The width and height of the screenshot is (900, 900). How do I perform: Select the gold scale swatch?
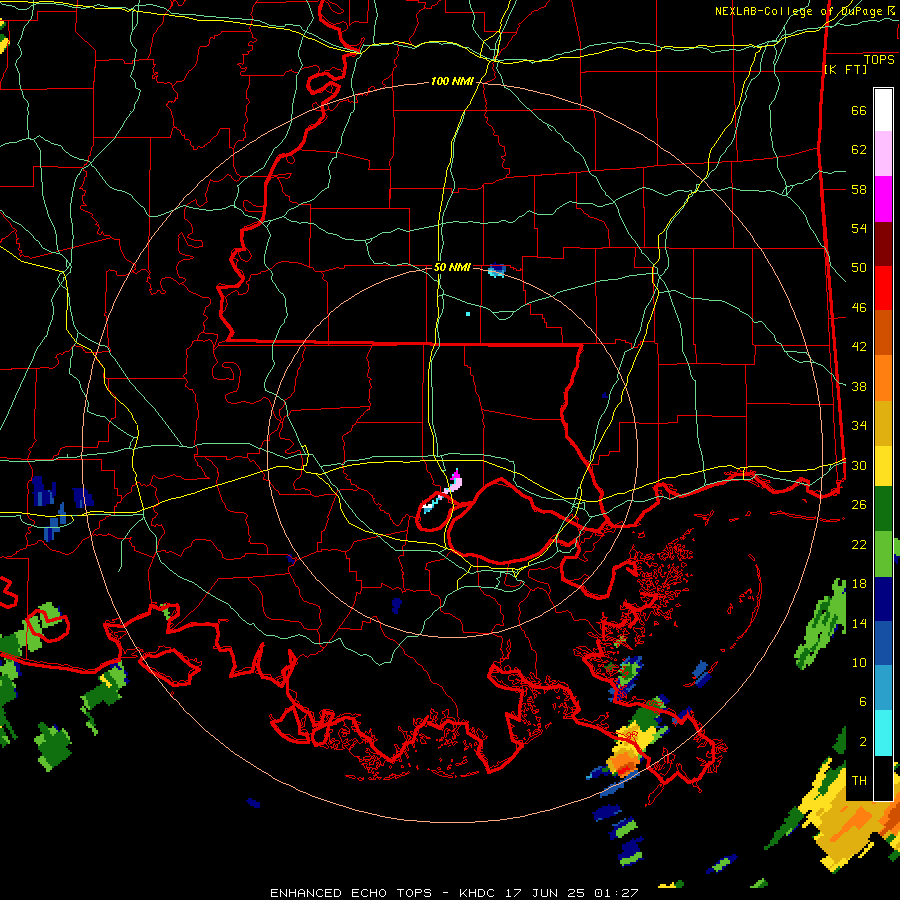click(883, 423)
